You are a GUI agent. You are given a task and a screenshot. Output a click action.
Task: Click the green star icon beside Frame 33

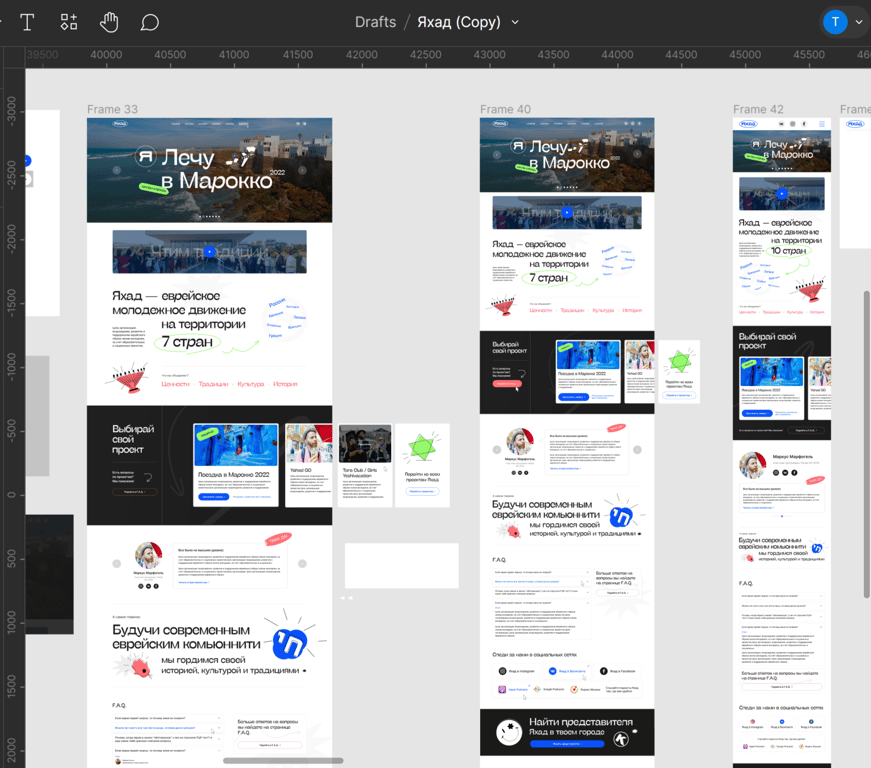pyautogui.click(x=422, y=447)
